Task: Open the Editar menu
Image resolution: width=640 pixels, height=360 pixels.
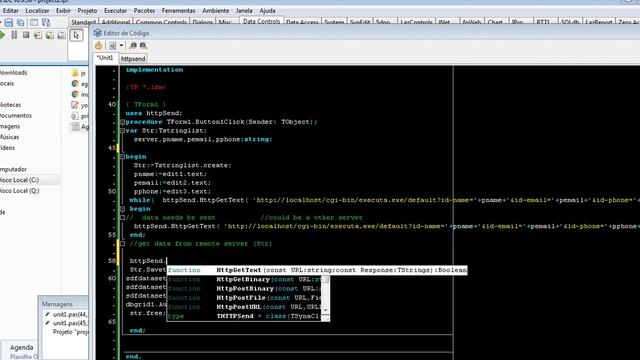Action: point(11,11)
